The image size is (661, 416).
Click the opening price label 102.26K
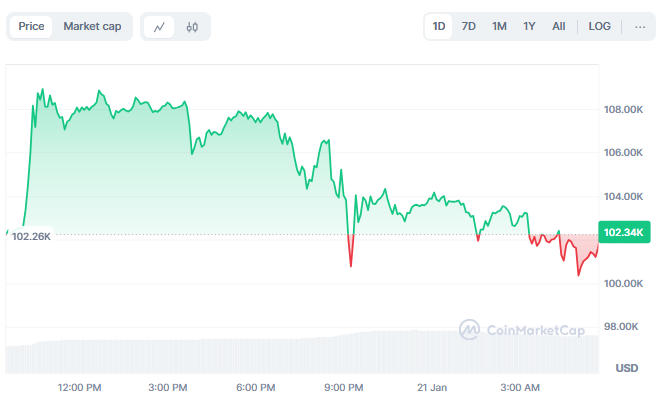(31, 236)
